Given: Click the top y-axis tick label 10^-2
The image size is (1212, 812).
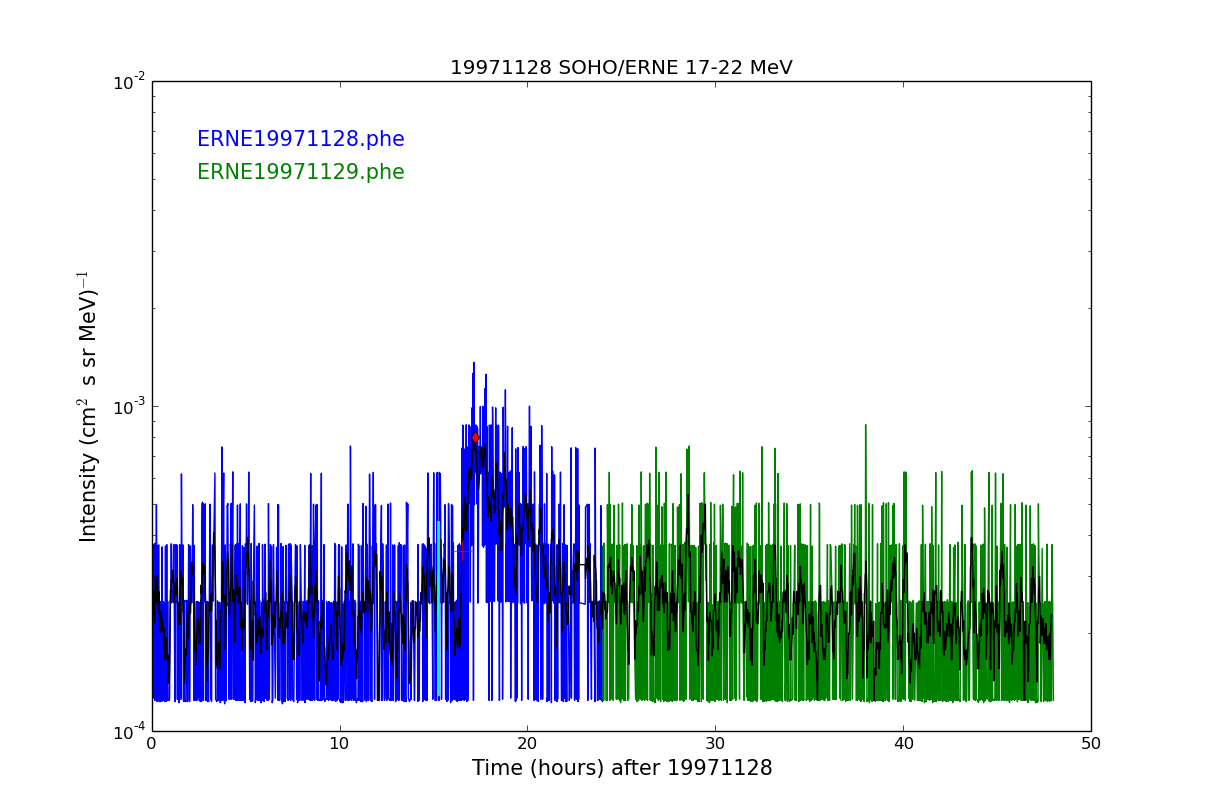Looking at the screenshot, I should [127, 82].
